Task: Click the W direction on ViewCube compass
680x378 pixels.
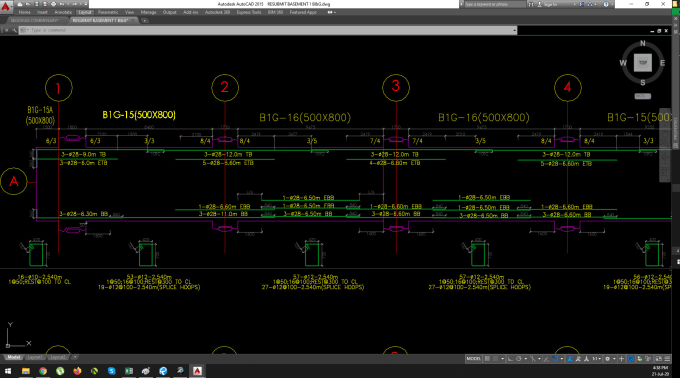Action: tap(623, 63)
